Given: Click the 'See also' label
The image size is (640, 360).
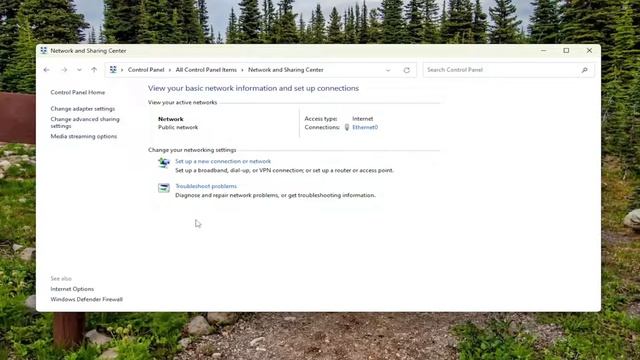Looking at the screenshot, I should point(61,278).
